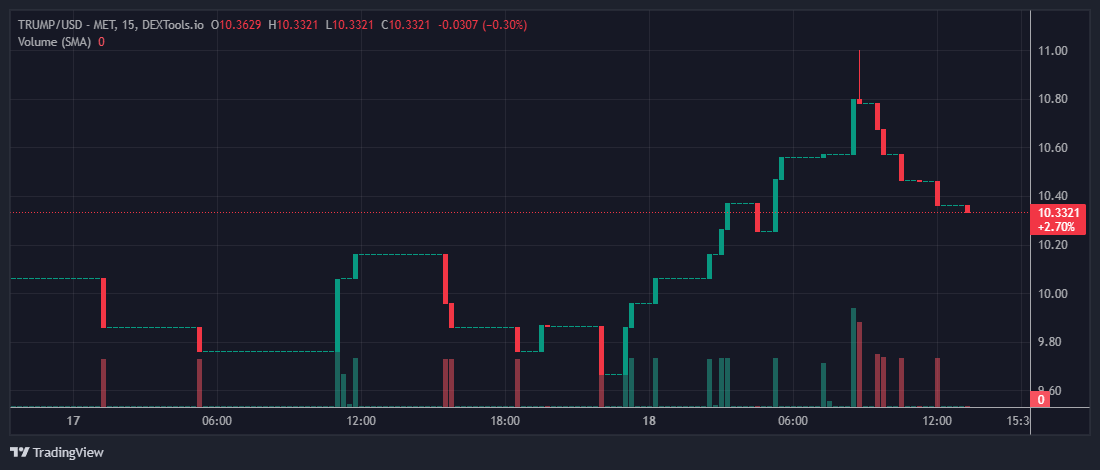Click the TradingView logo
1100x470 pixels.
point(56,452)
